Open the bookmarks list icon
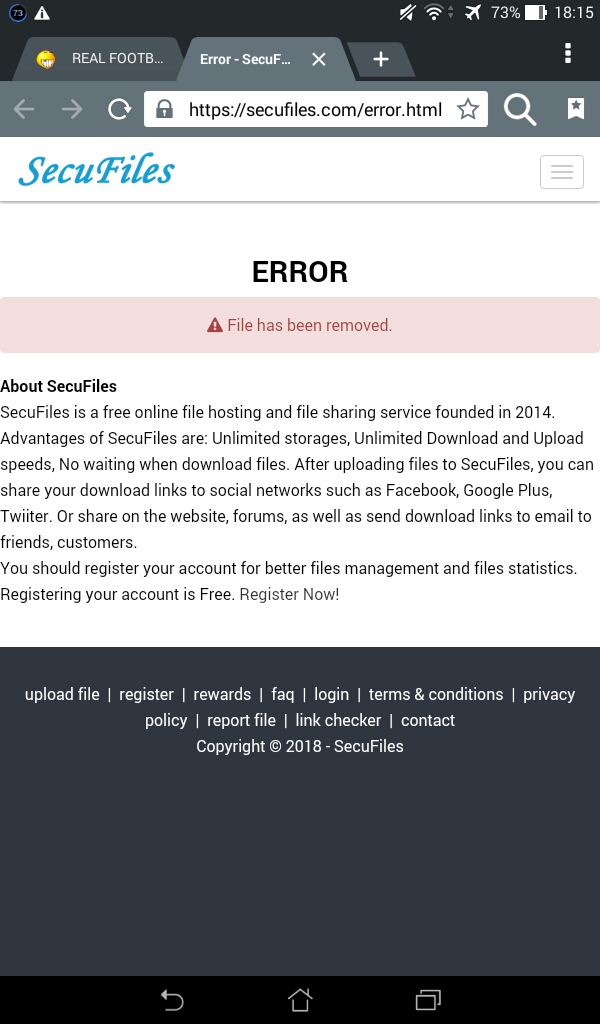The width and height of the screenshot is (600, 1024). [x=576, y=109]
